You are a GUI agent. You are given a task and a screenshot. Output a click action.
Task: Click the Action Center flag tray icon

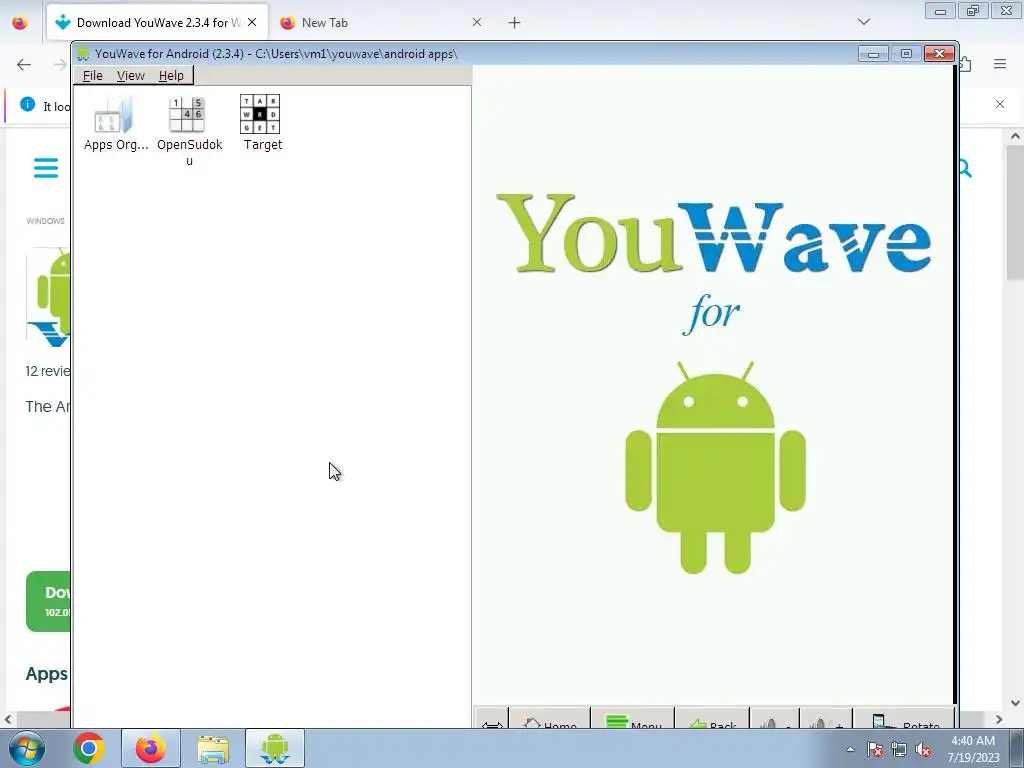pos(875,749)
